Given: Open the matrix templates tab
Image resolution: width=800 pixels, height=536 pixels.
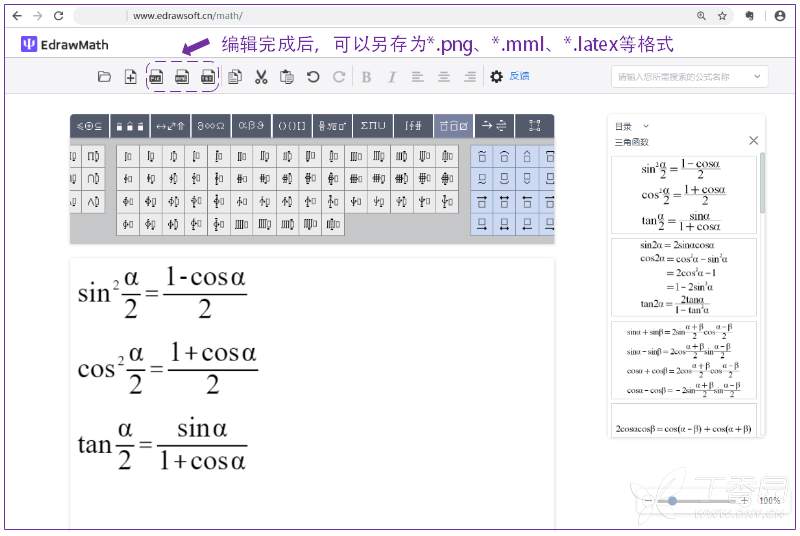Looking at the screenshot, I should (x=535, y=126).
